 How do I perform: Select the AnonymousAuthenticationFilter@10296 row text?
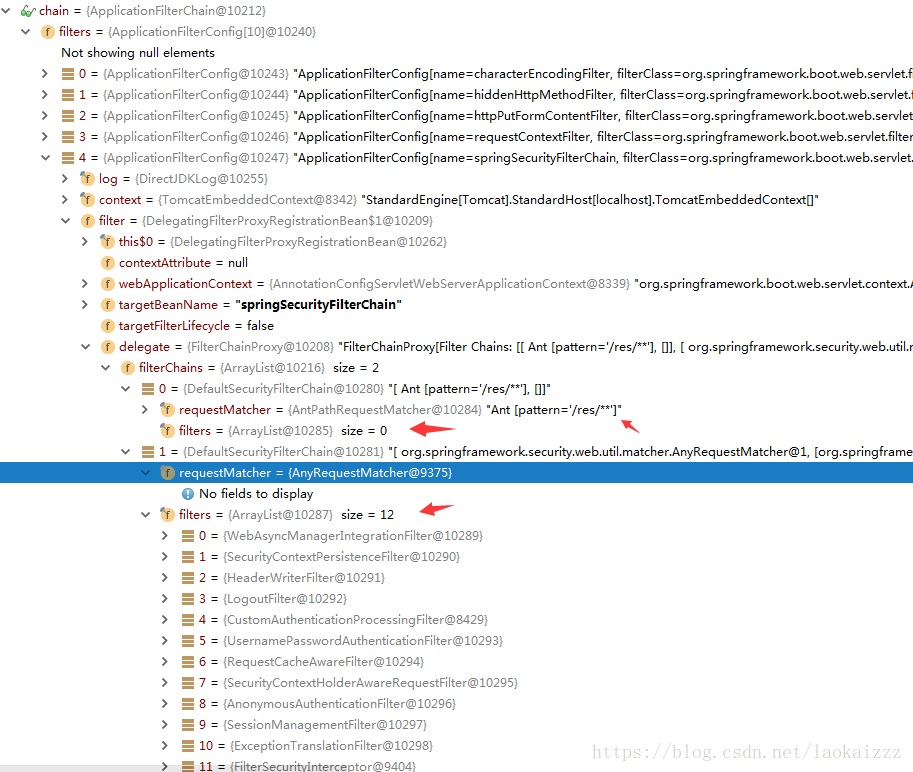point(327,703)
